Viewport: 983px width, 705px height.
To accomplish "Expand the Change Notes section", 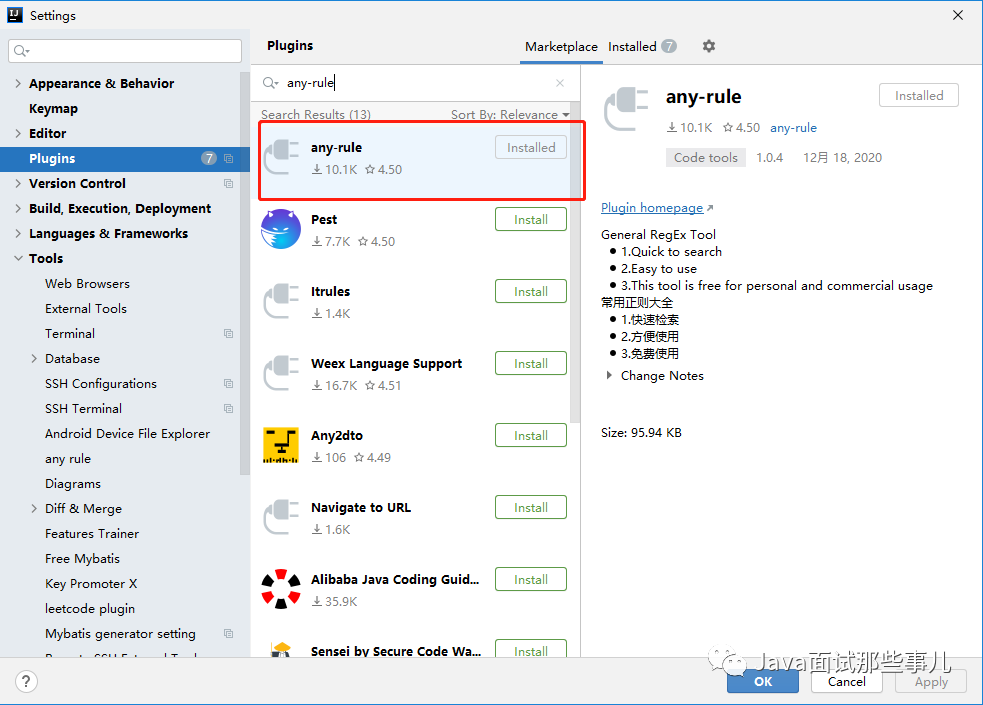I will coord(609,375).
